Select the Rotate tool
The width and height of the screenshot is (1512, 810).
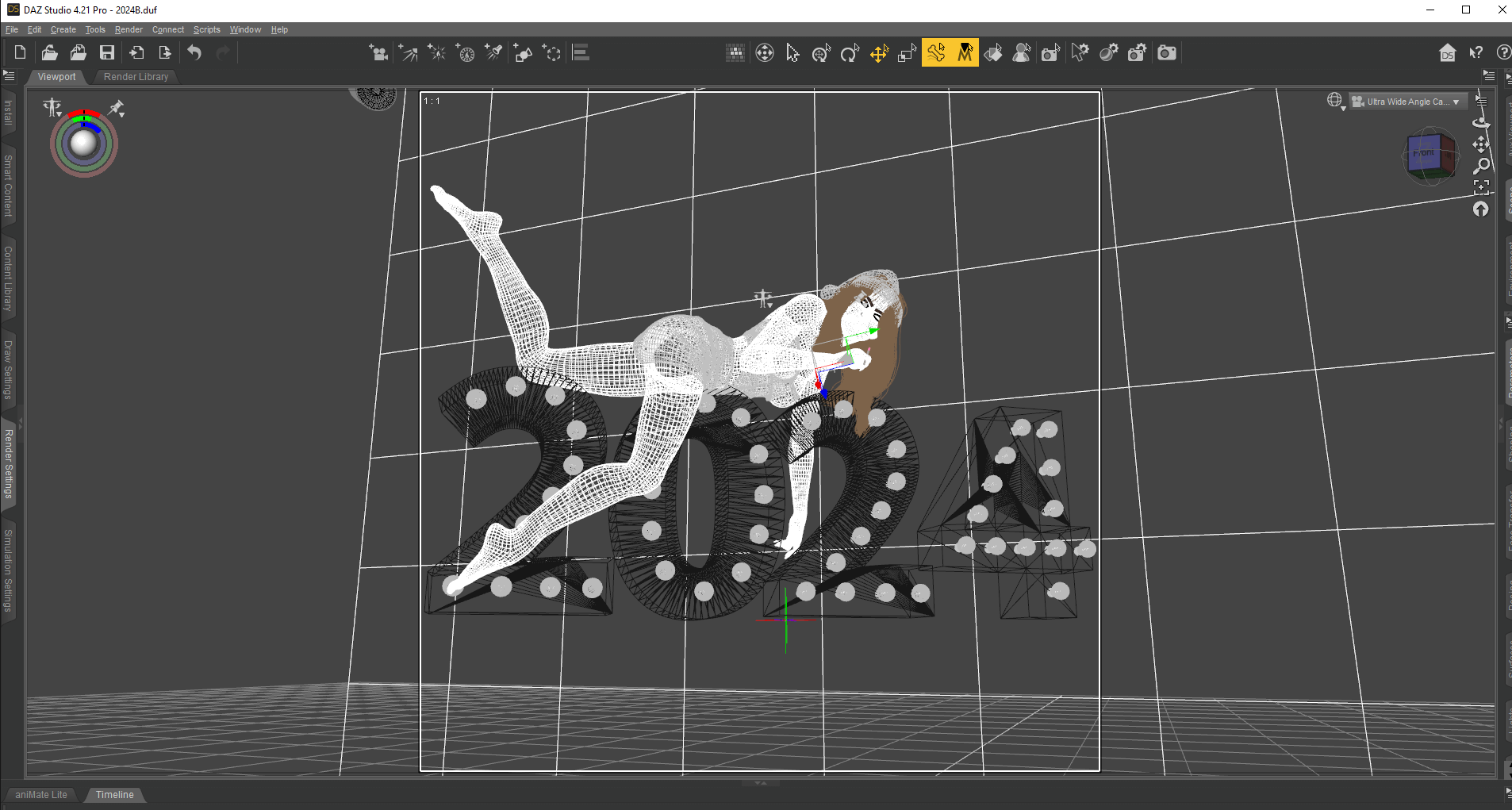tap(850, 53)
